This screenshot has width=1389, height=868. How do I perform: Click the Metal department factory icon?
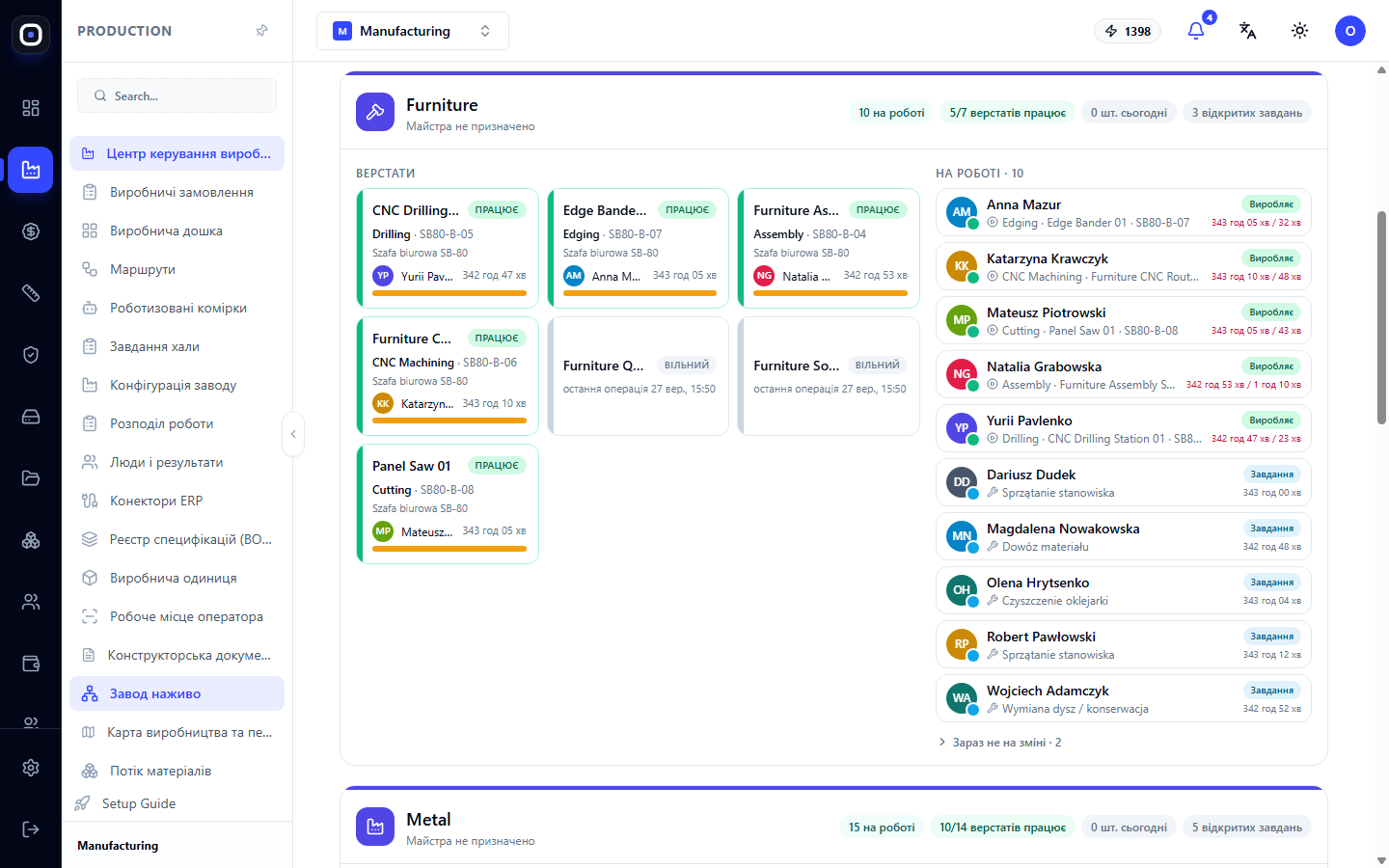[x=375, y=827]
